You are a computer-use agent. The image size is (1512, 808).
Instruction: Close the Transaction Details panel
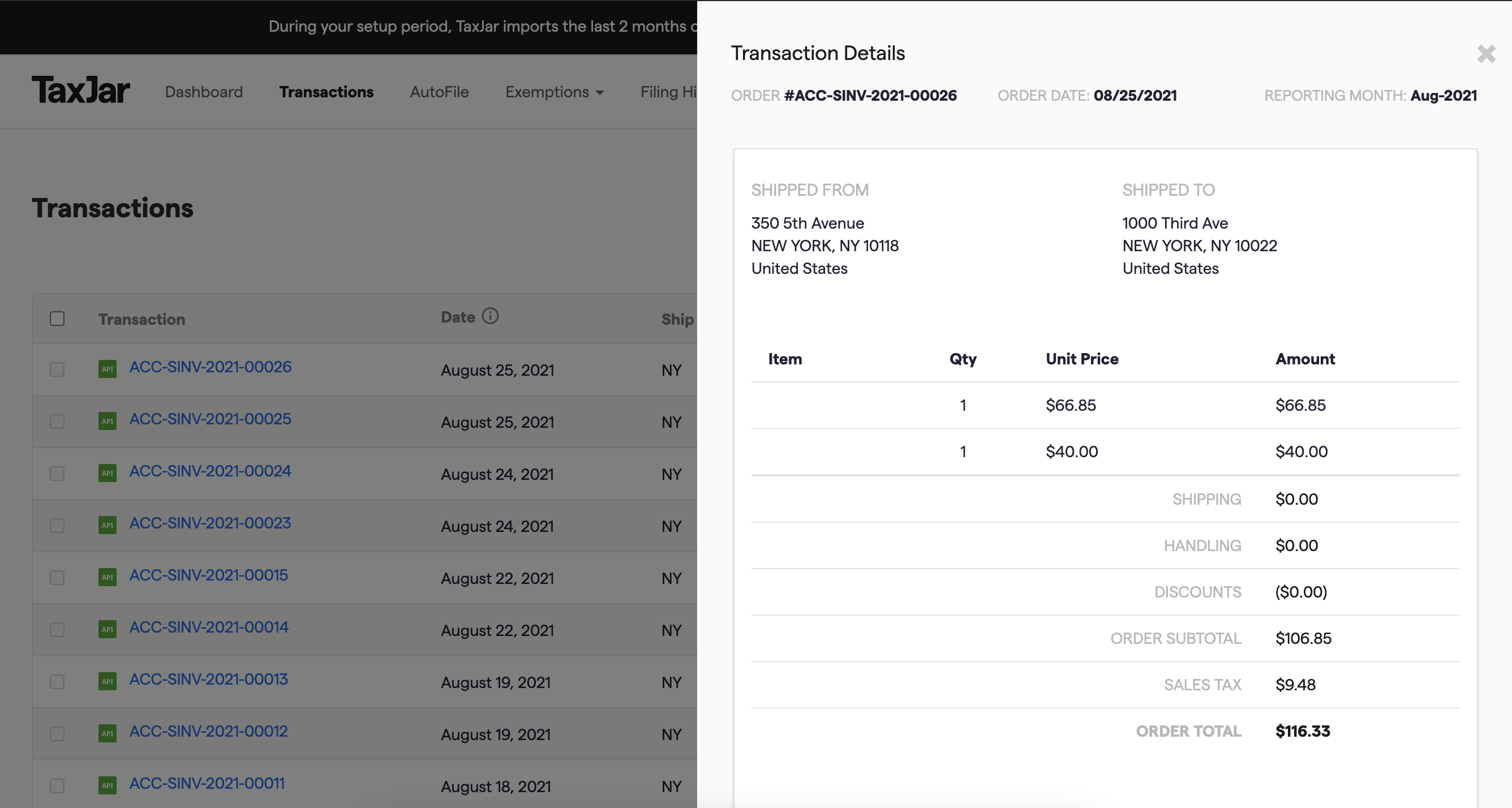pyautogui.click(x=1485, y=54)
